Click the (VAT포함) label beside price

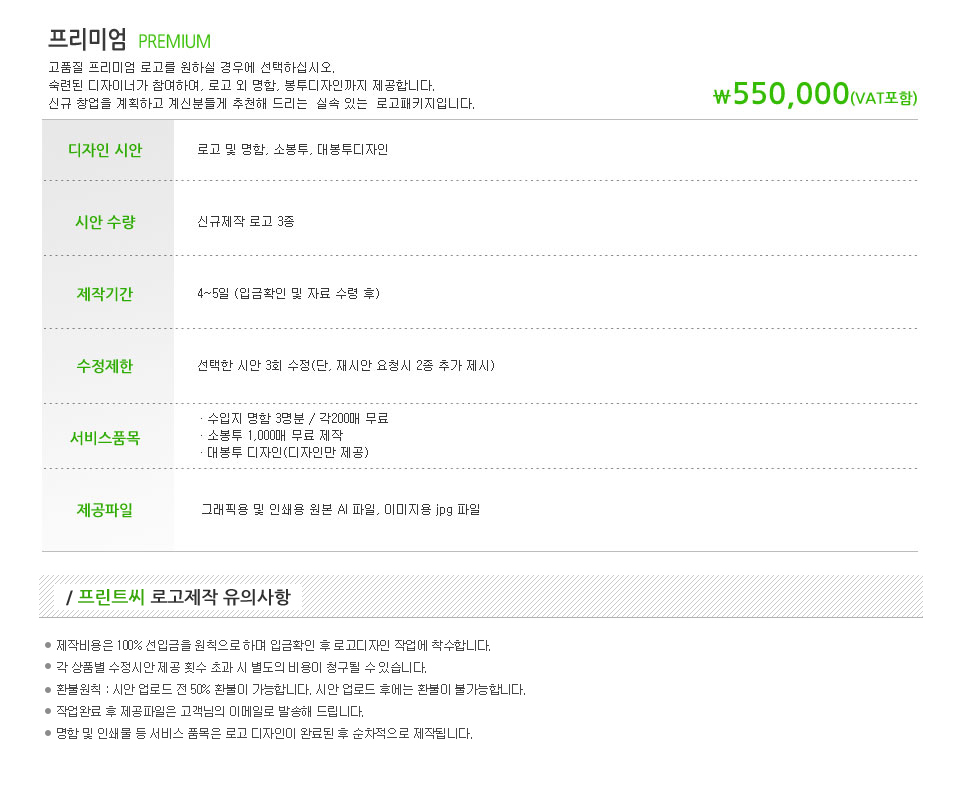[x=884, y=98]
